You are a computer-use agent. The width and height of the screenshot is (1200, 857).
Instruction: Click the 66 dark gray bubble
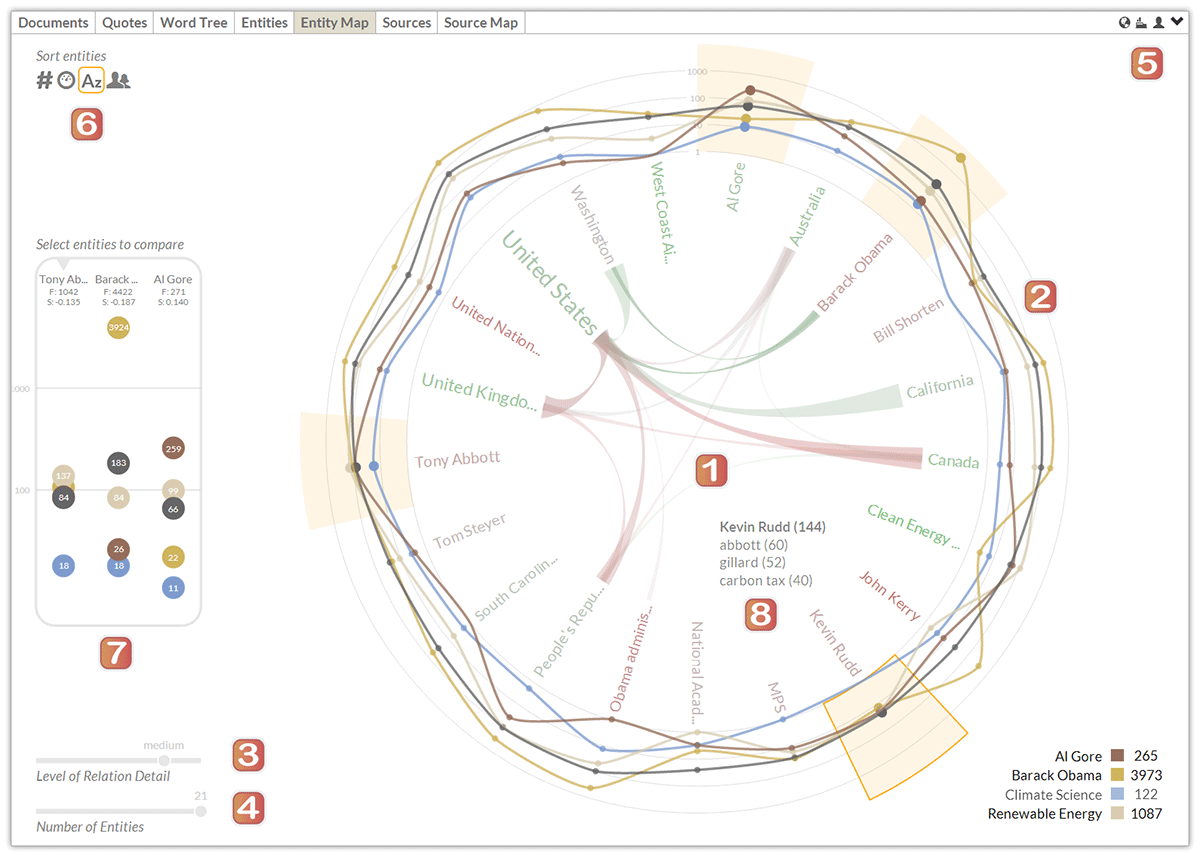coord(173,509)
